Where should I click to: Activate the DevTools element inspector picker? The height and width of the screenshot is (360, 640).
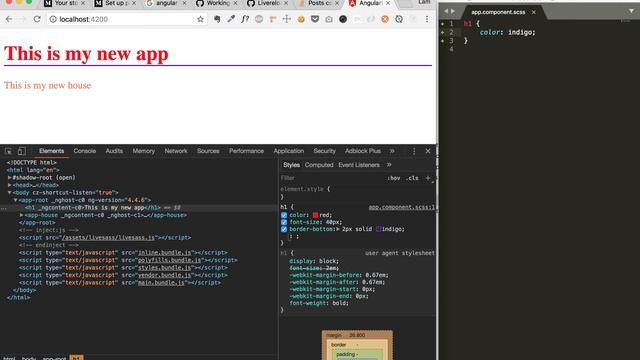8,151
